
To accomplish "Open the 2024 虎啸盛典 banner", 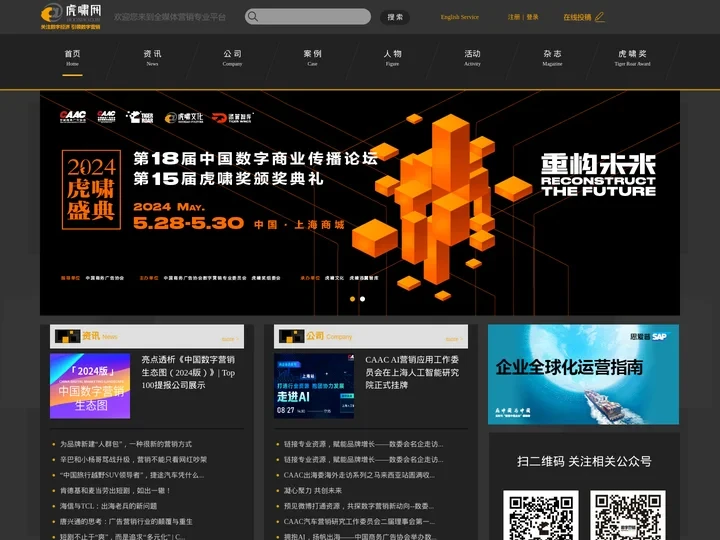I will click(360, 203).
